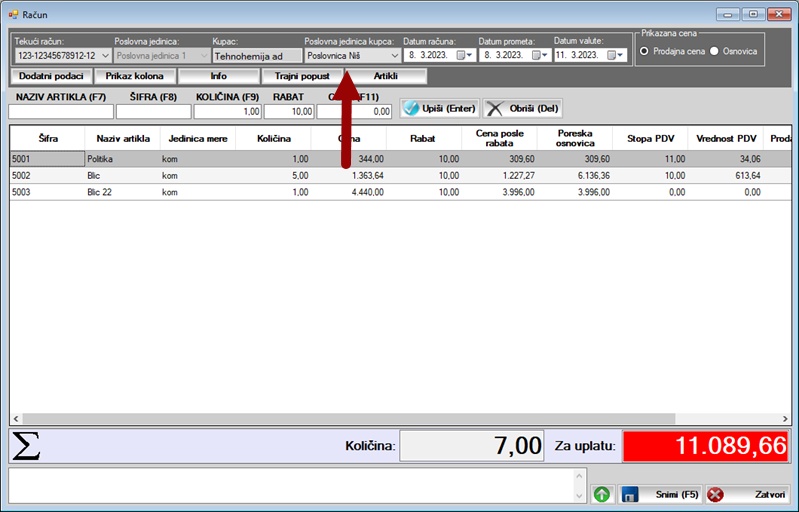Click Vrednost PDV cell 613,64
Image resolution: width=799 pixels, height=512 pixels.
click(726, 176)
